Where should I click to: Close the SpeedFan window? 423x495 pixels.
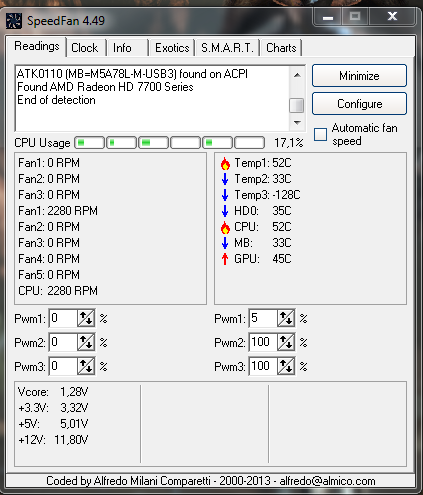coord(392,16)
